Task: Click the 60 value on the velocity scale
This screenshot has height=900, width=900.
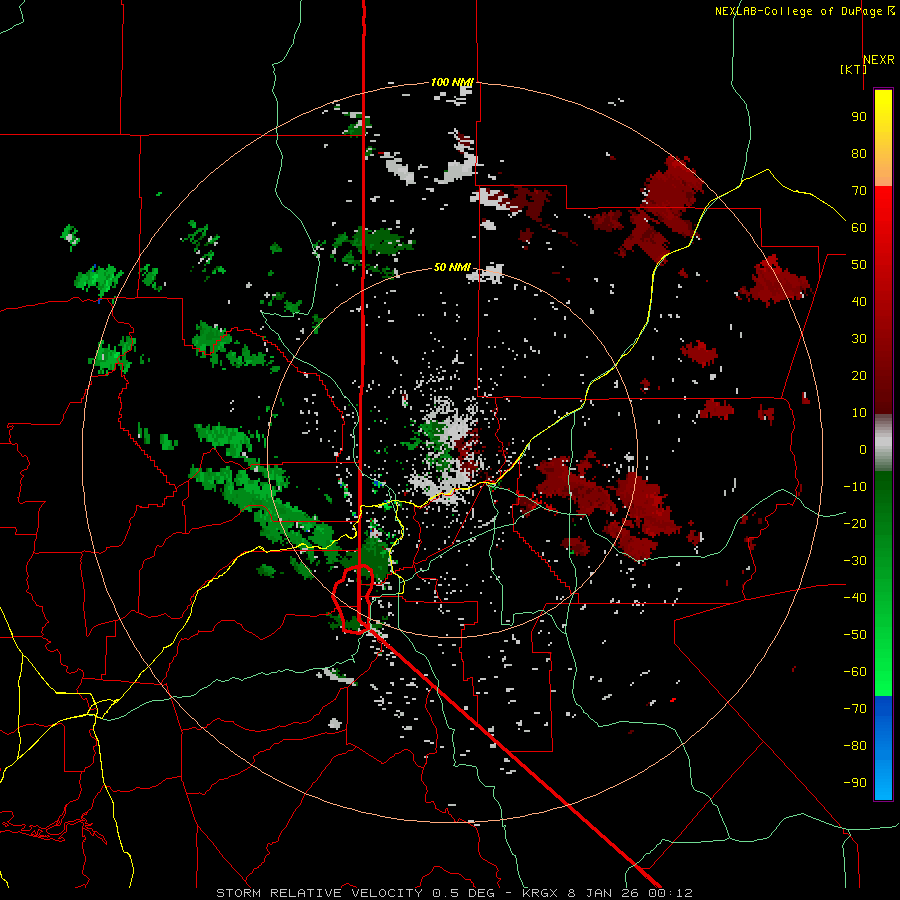Action: pyautogui.click(x=859, y=227)
